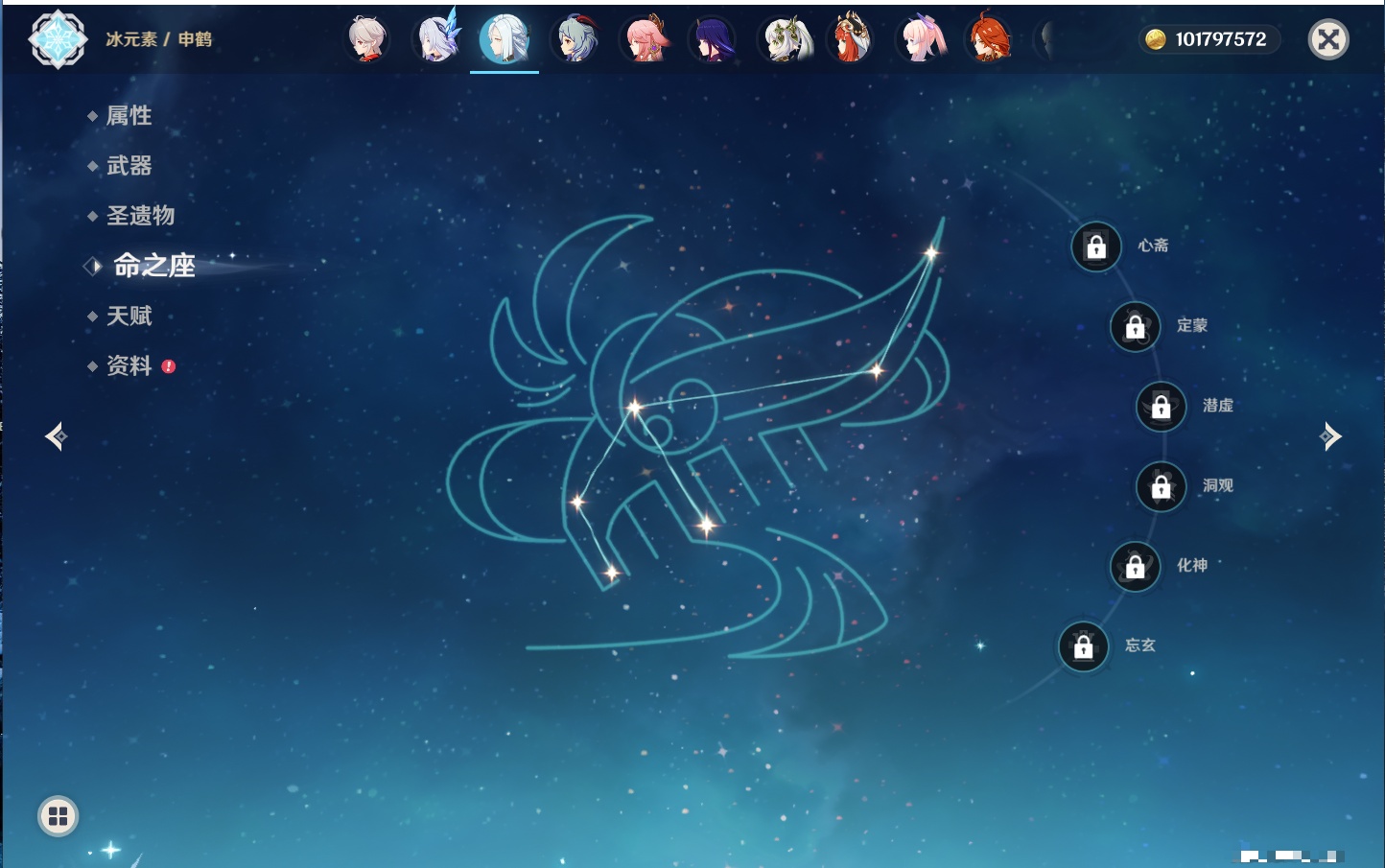Viewport: 1385px width, 868px height.
Task: Click the Mora amount 101797572
Action: tap(1221, 39)
